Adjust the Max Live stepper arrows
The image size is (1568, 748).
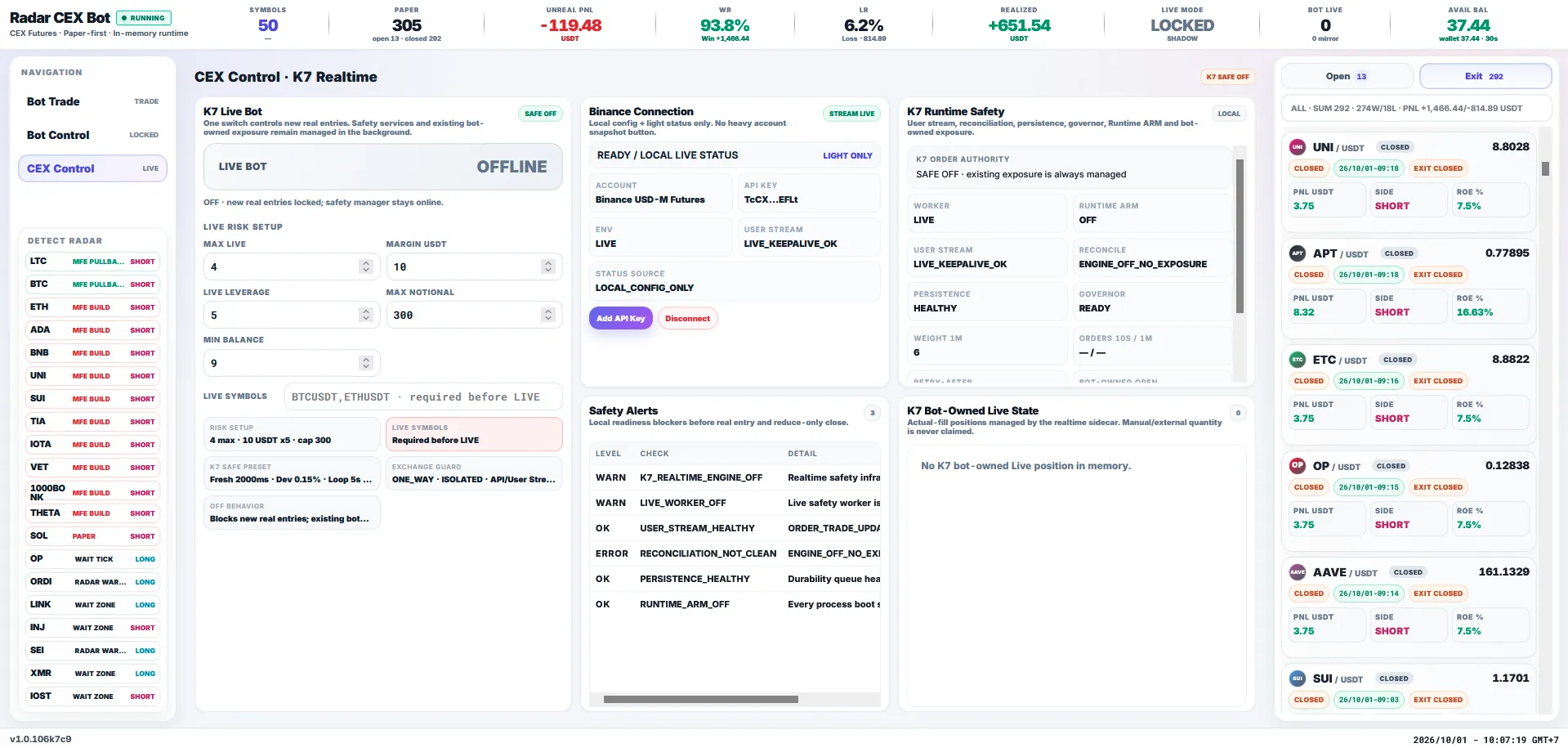(x=366, y=267)
